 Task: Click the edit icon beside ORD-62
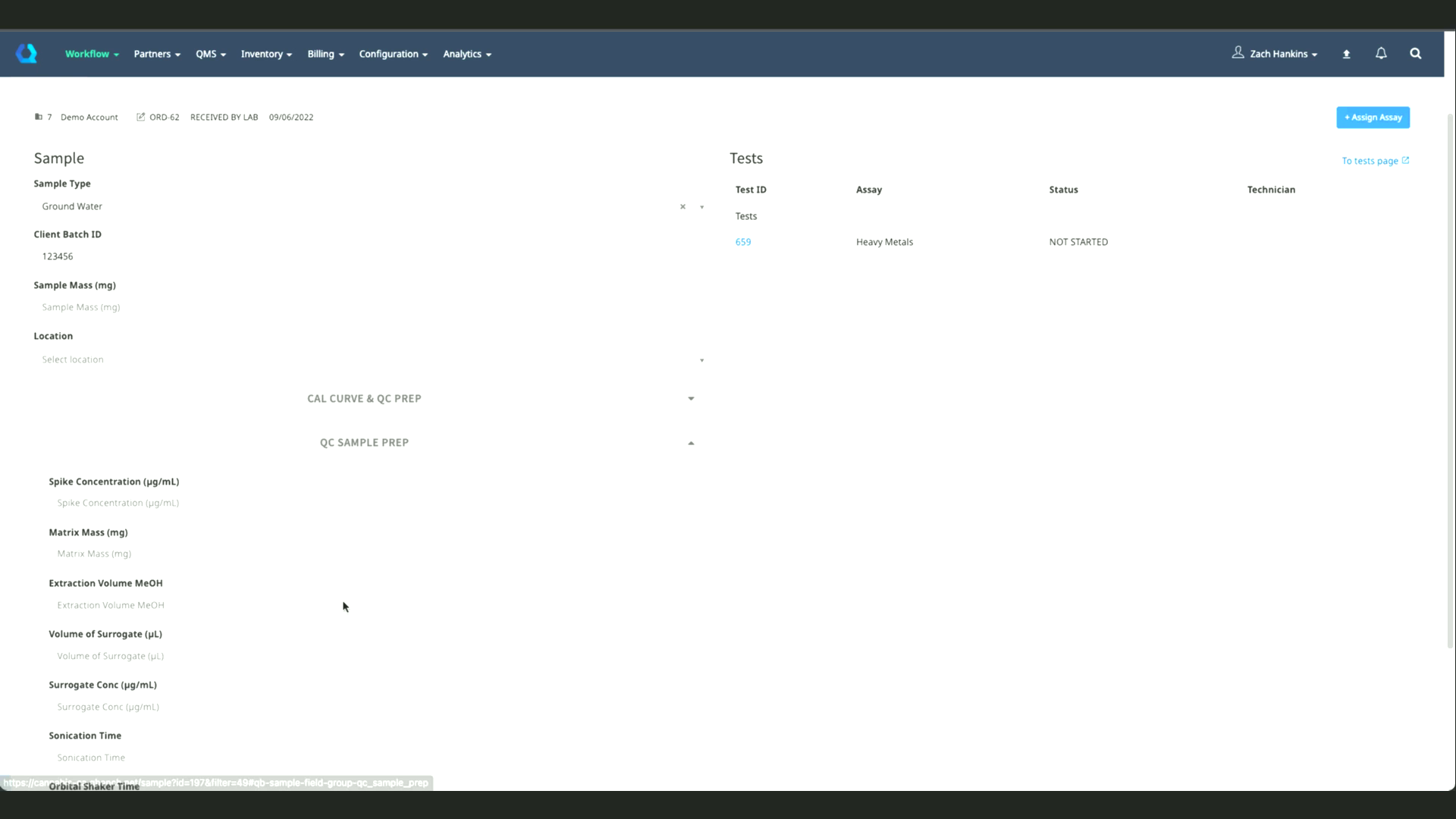tap(140, 117)
